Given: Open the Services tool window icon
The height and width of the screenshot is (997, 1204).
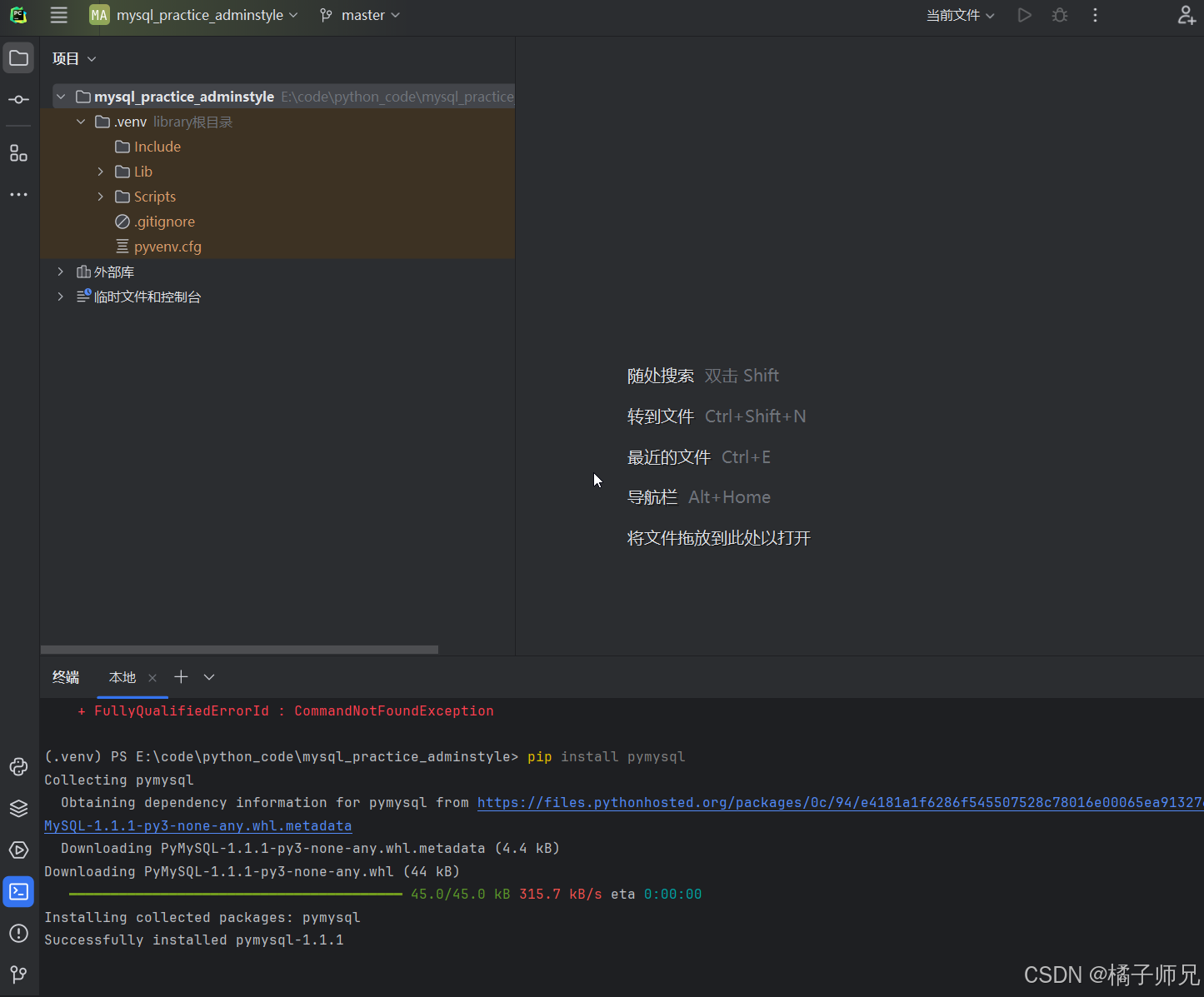Looking at the screenshot, I should tap(18, 850).
